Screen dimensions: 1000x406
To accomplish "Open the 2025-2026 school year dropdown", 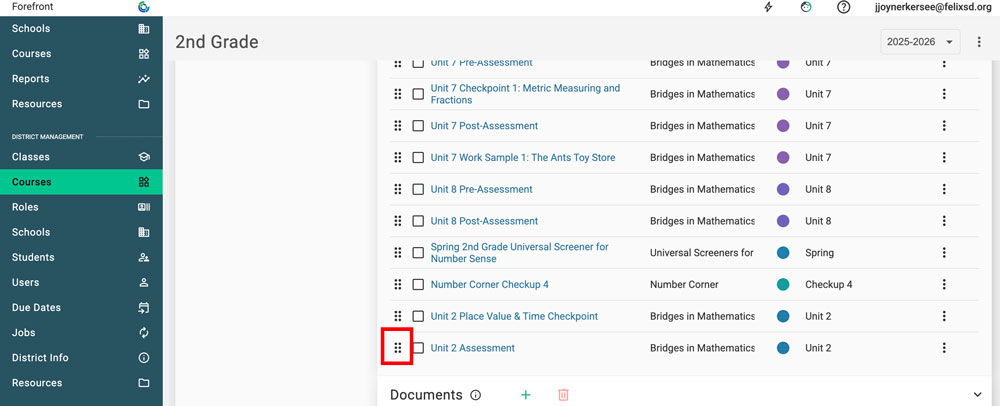I will click(x=919, y=41).
